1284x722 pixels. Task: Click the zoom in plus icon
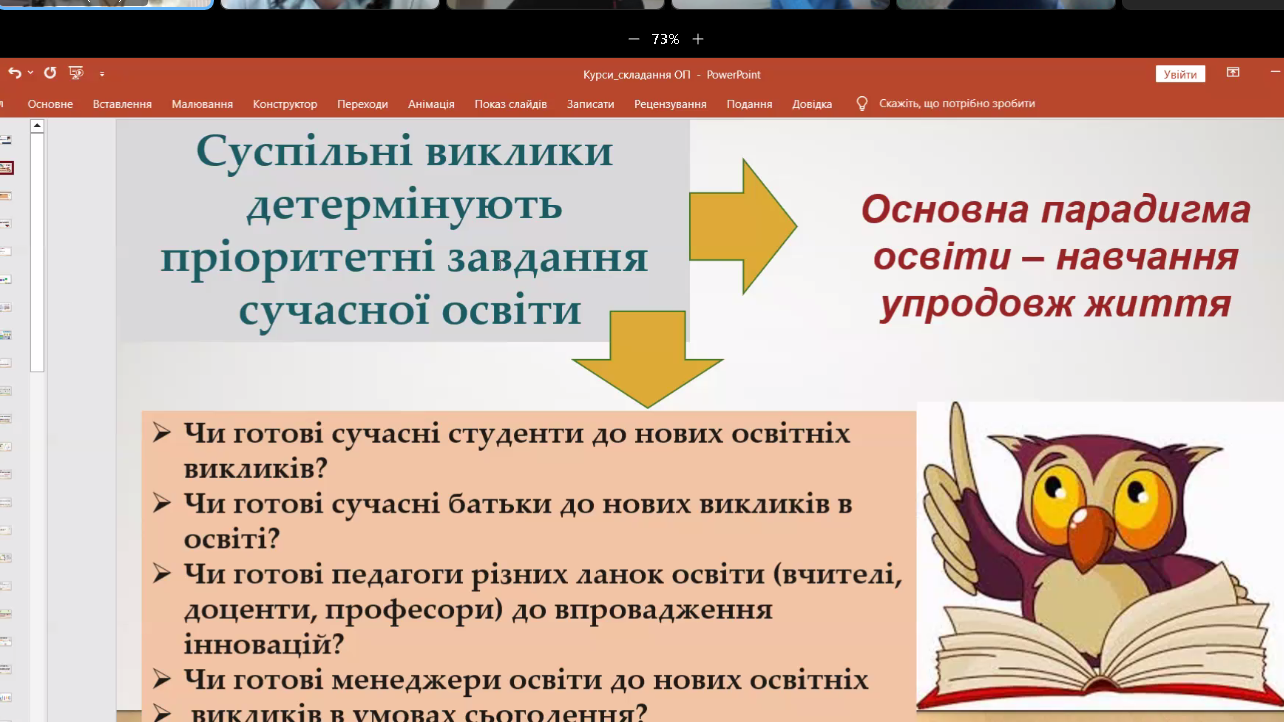click(698, 39)
